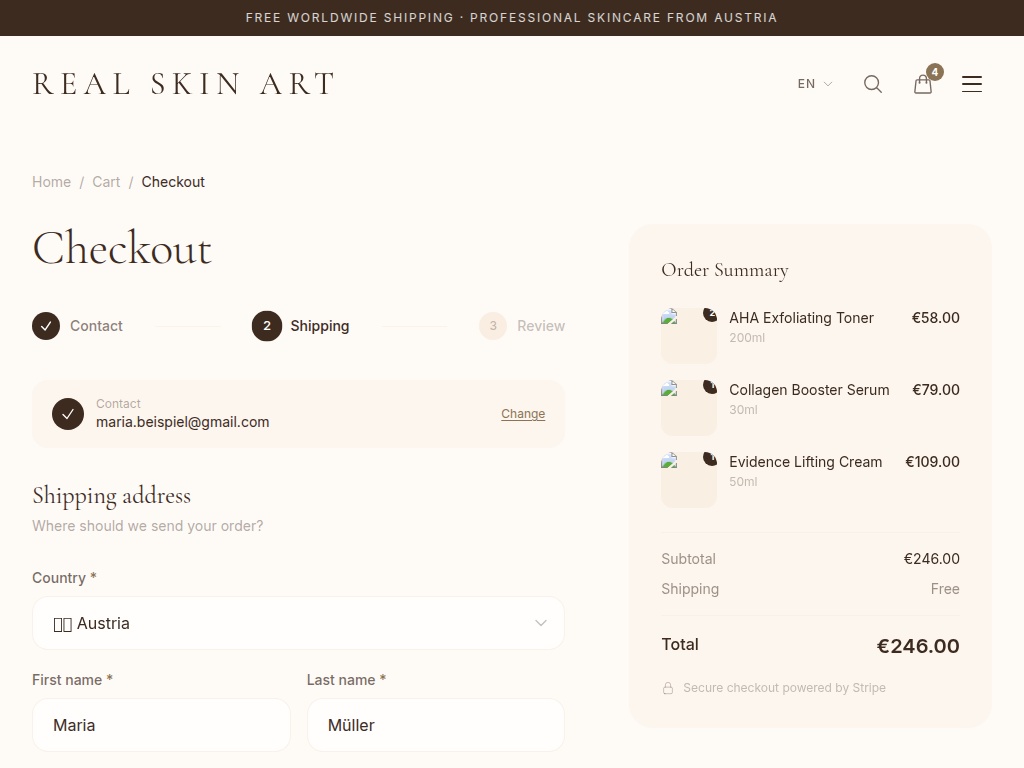The height and width of the screenshot is (768, 1024).
Task: Go to Home in the breadcrumb
Action: [x=51, y=182]
